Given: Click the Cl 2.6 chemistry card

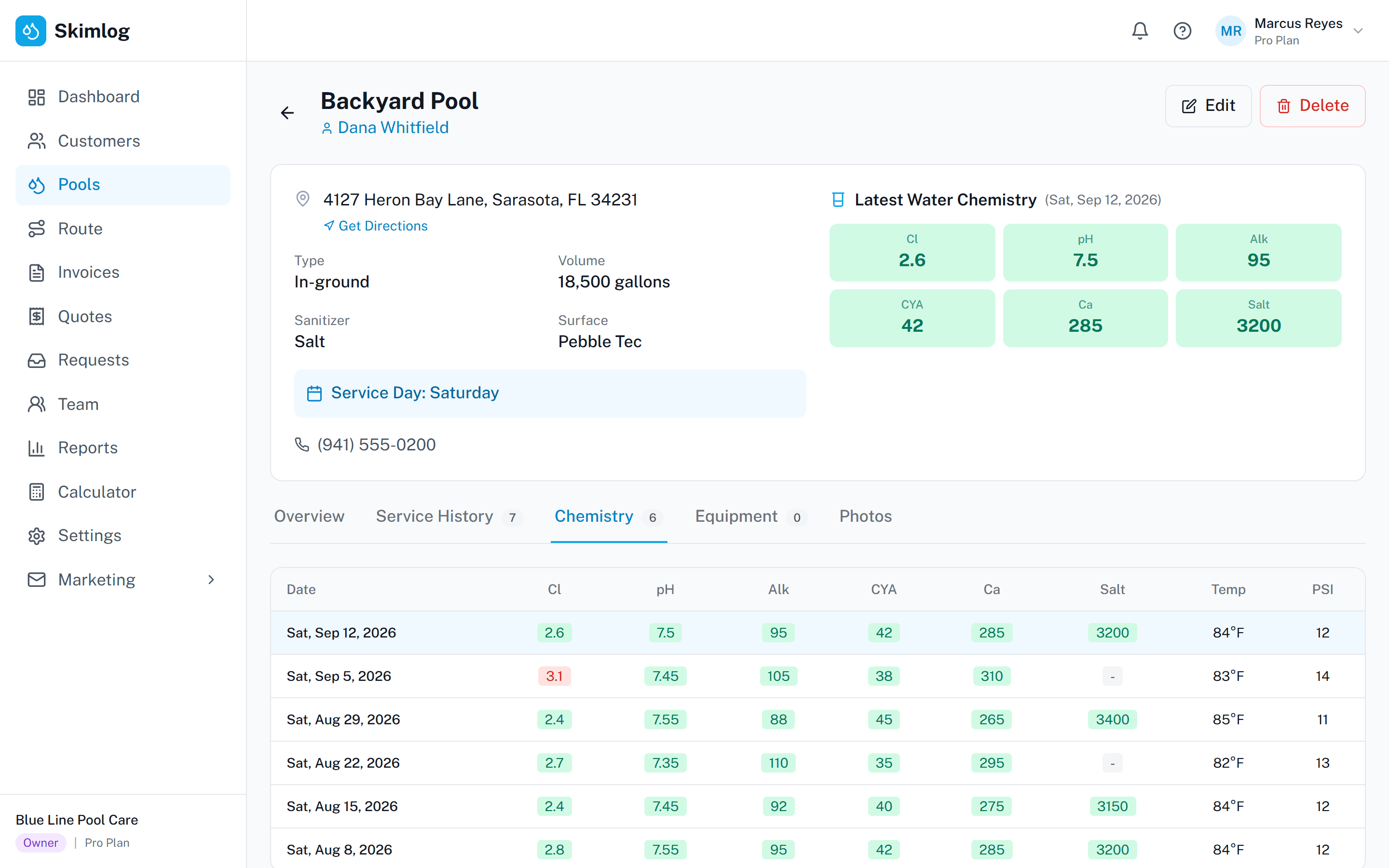Looking at the screenshot, I should click(912, 252).
